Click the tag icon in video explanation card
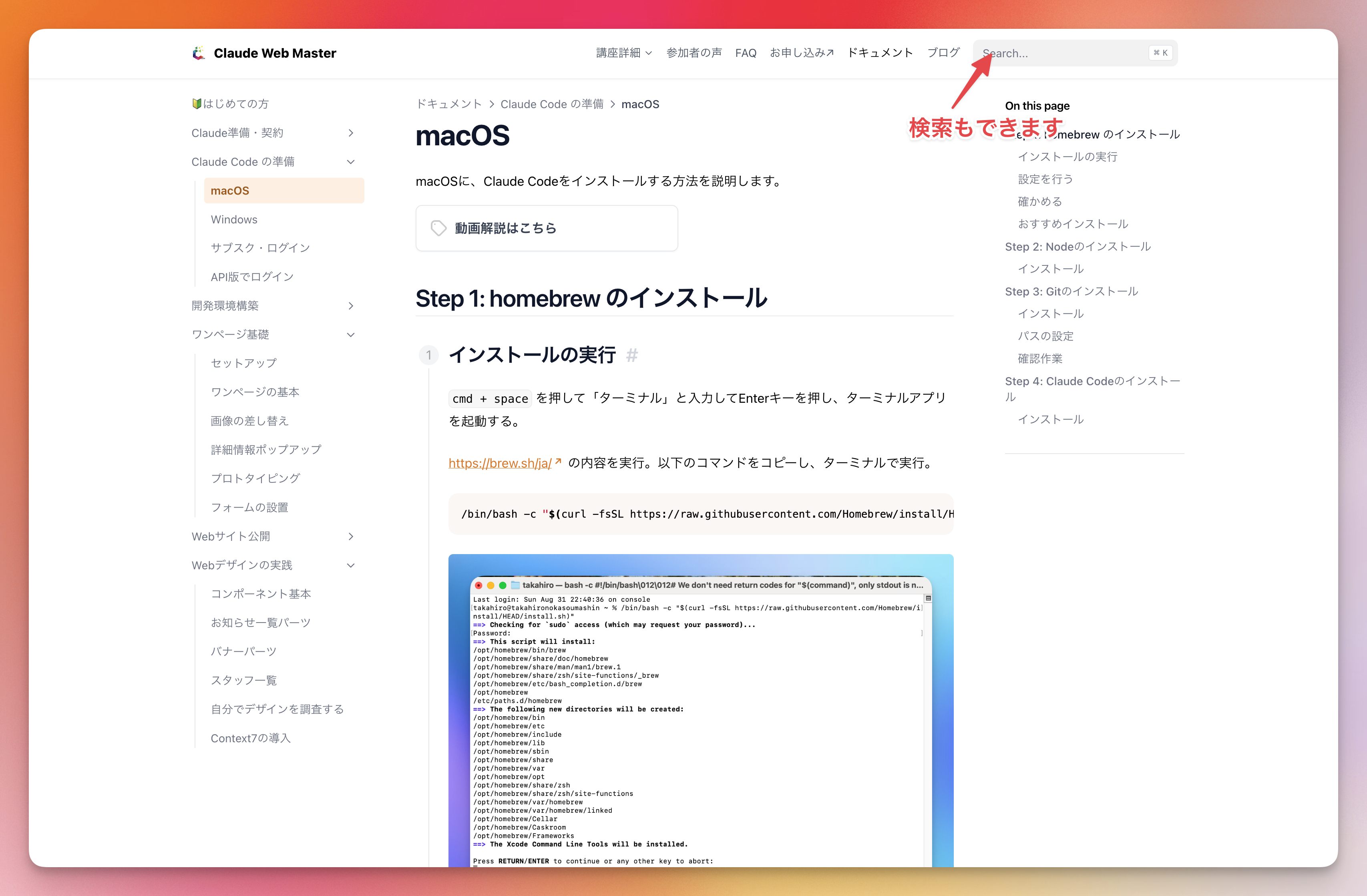This screenshot has width=1367, height=896. point(438,228)
